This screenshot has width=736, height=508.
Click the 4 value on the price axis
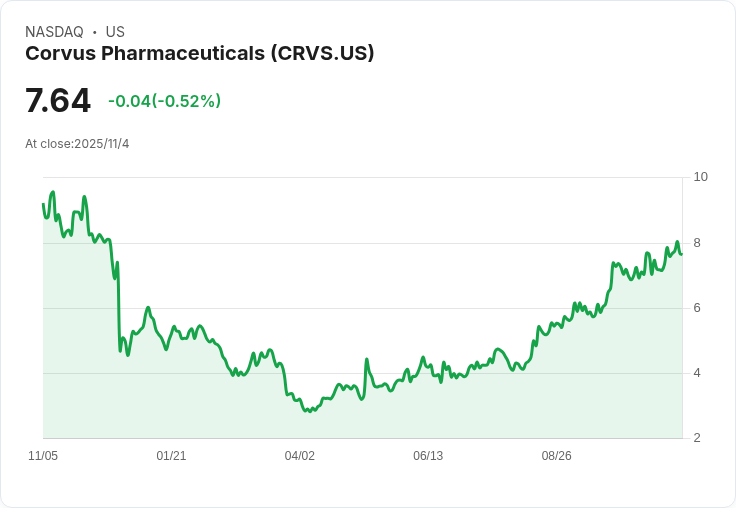[697, 373]
